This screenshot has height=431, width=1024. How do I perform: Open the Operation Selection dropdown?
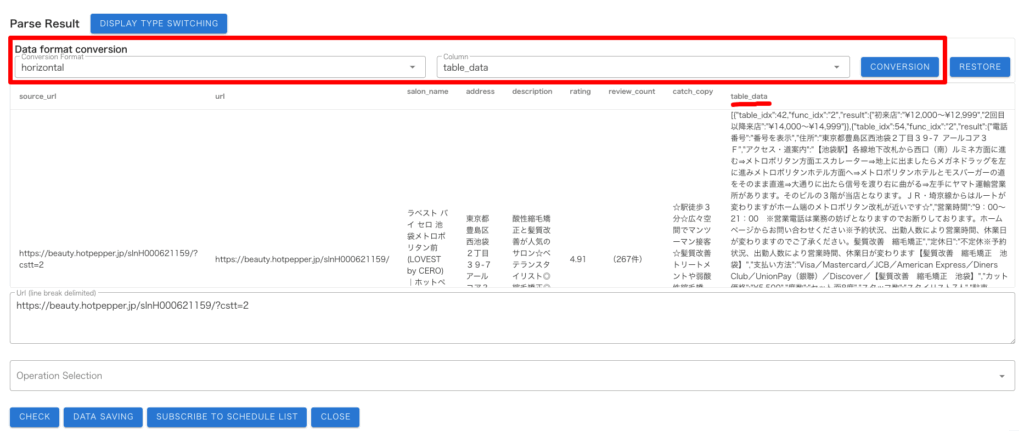click(x=512, y=376)
